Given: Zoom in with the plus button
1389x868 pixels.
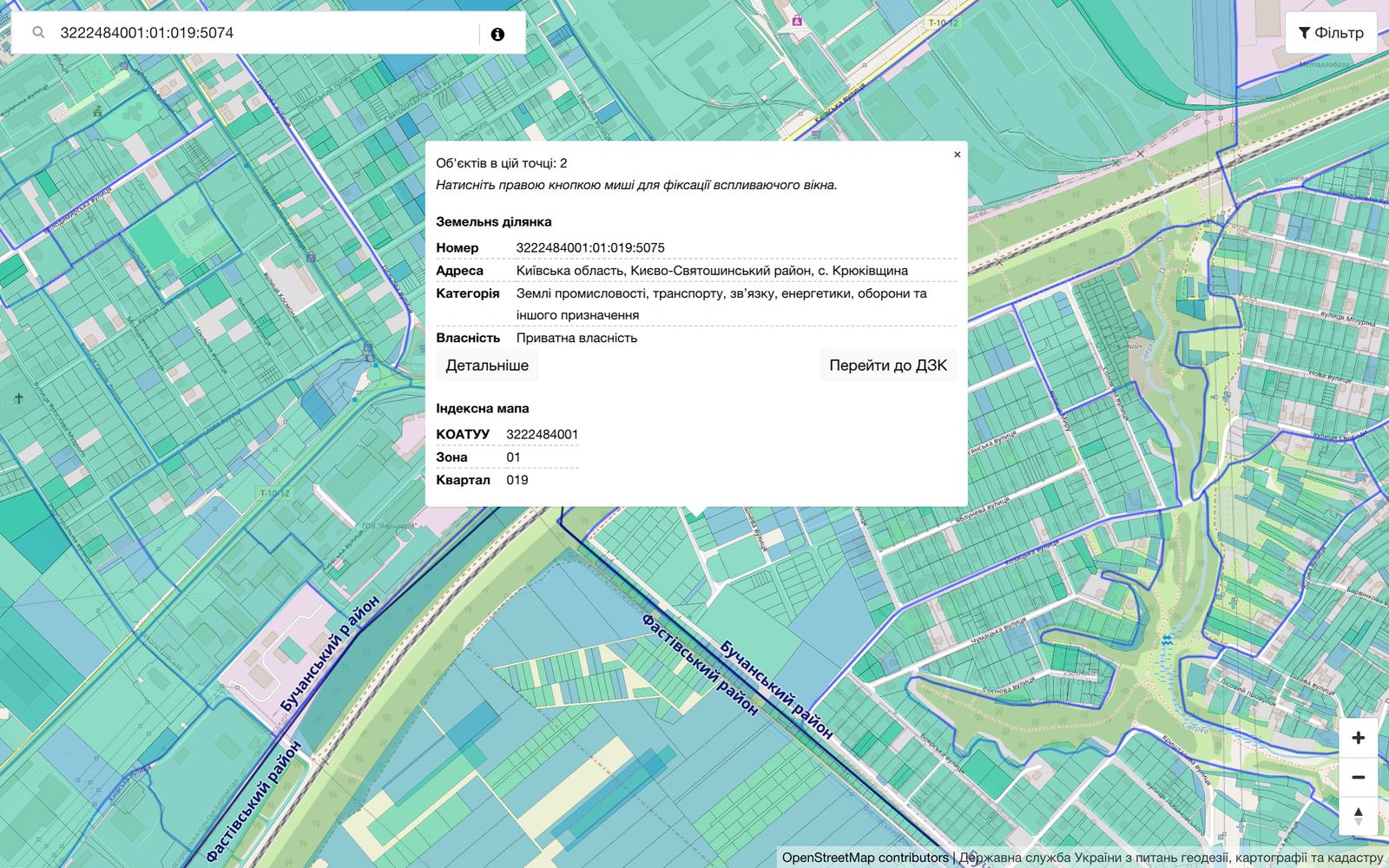Looking at the screenshot, I should tap(1359, 738).
